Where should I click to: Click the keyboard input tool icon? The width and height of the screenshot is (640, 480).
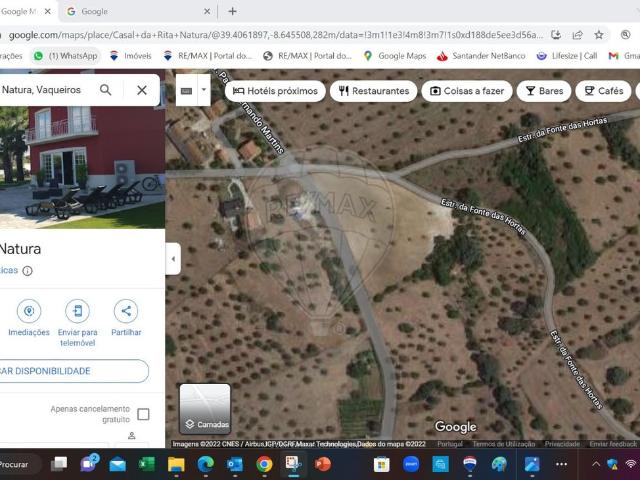click(187, 91)
